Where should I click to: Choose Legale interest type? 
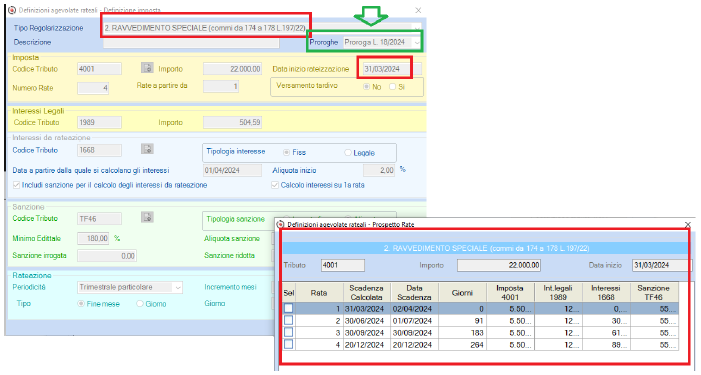tap(348, 153)
